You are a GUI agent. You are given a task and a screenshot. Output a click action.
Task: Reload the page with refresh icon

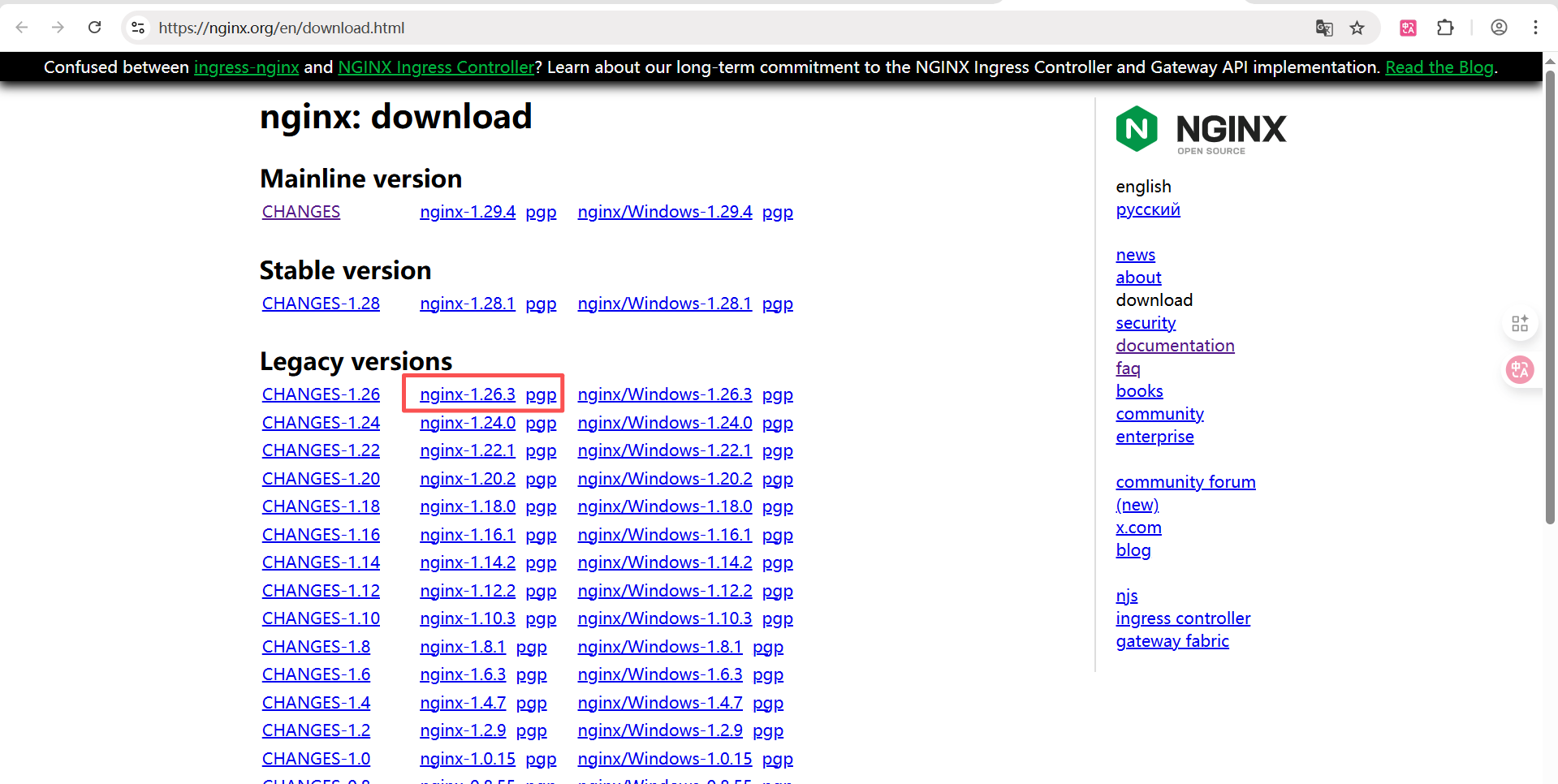[95, 28]
